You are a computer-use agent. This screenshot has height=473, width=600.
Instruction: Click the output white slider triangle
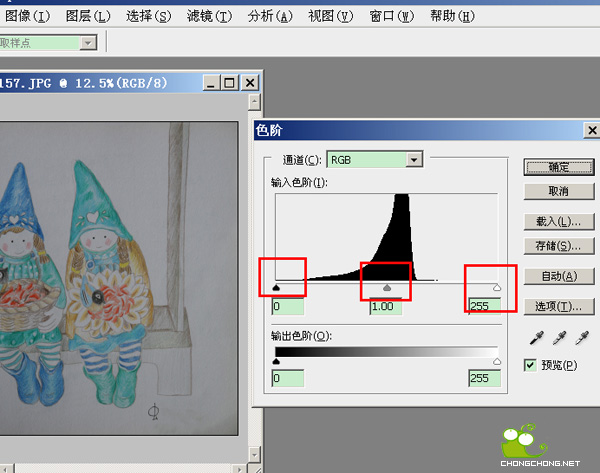(x=497, y=361)
